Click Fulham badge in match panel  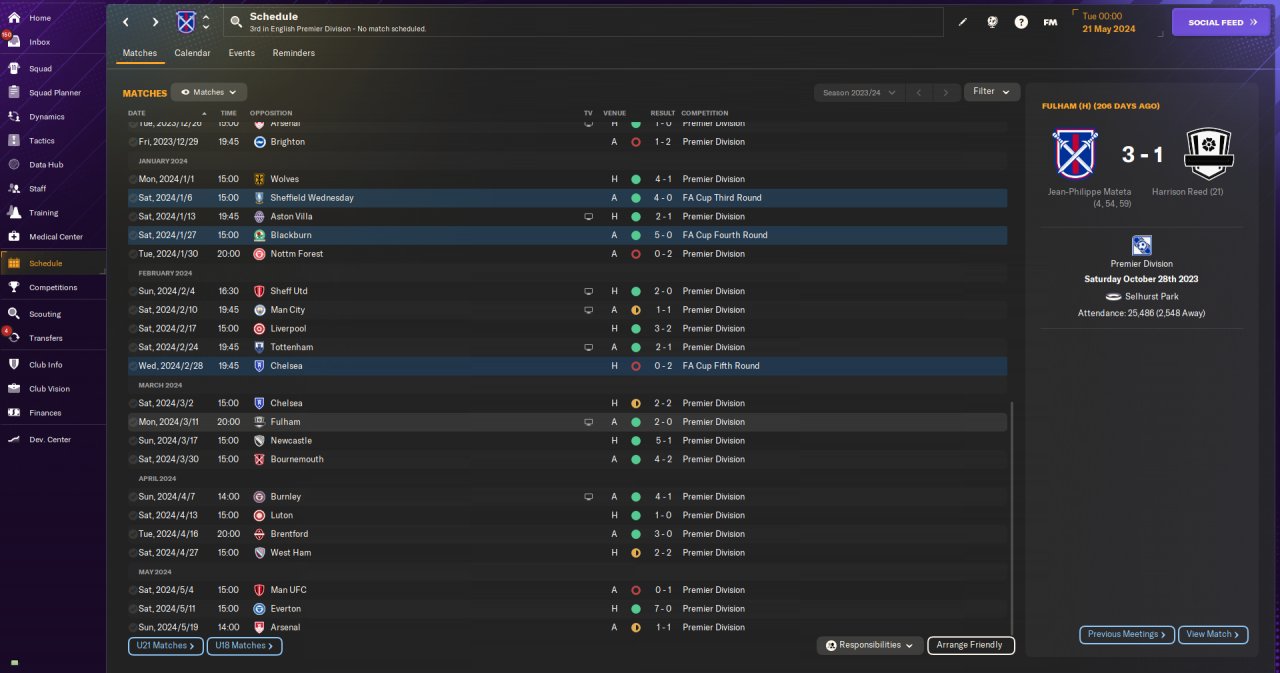point(1208,154)
